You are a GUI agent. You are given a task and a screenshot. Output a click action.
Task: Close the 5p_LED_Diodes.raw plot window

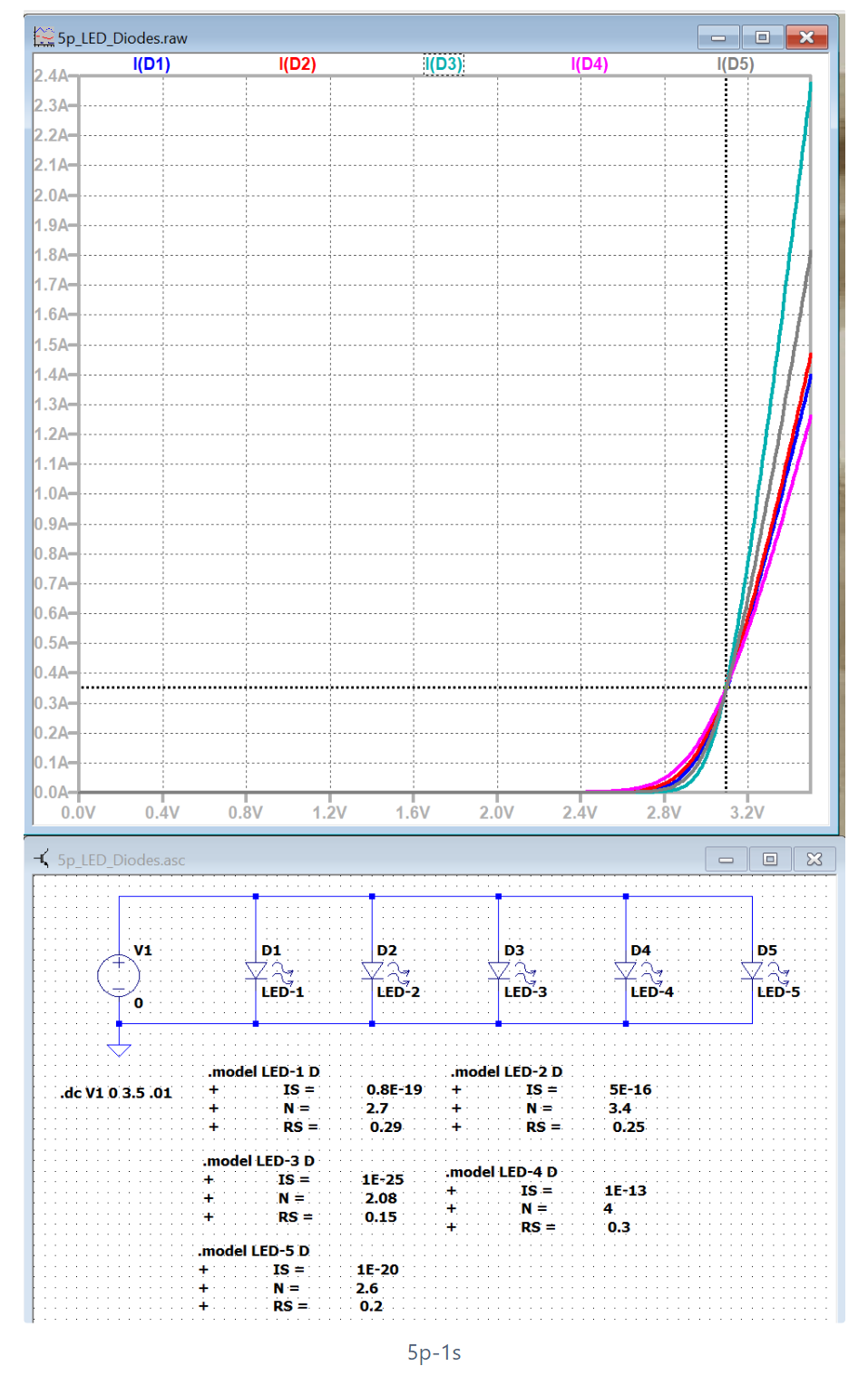(x=806, y=37)
